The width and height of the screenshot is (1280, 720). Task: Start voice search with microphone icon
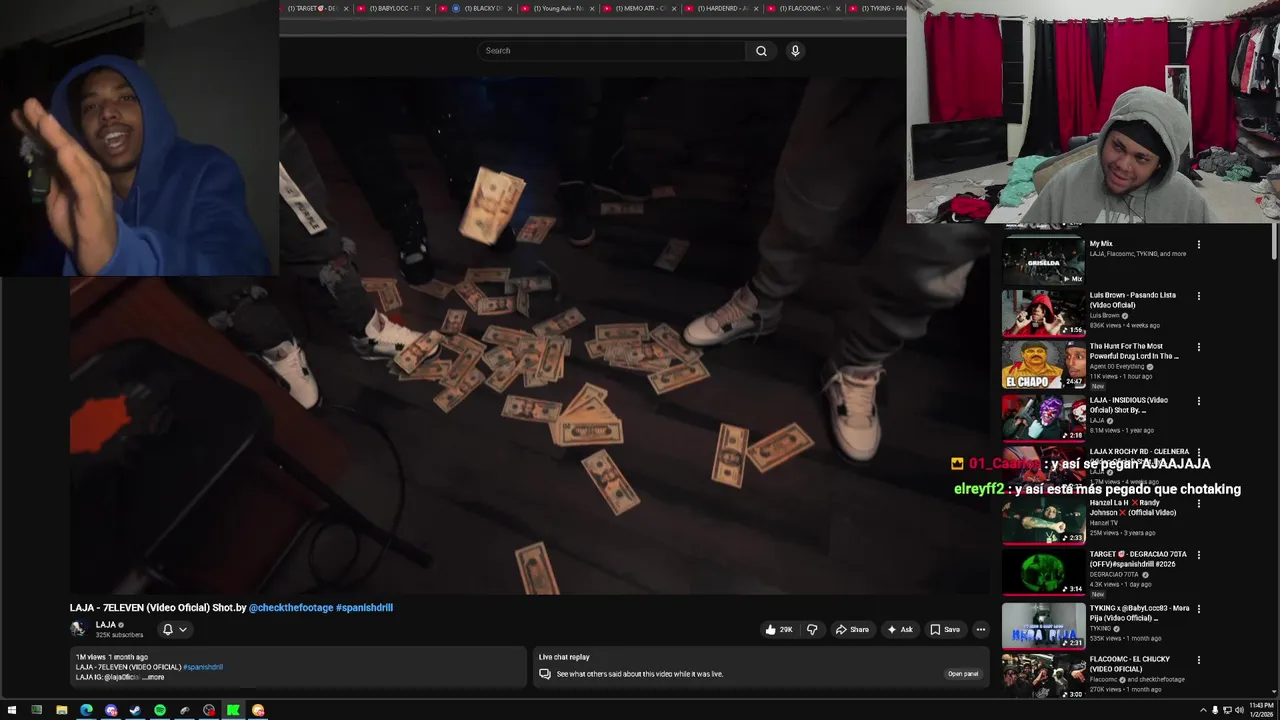(x=795, y=51)
